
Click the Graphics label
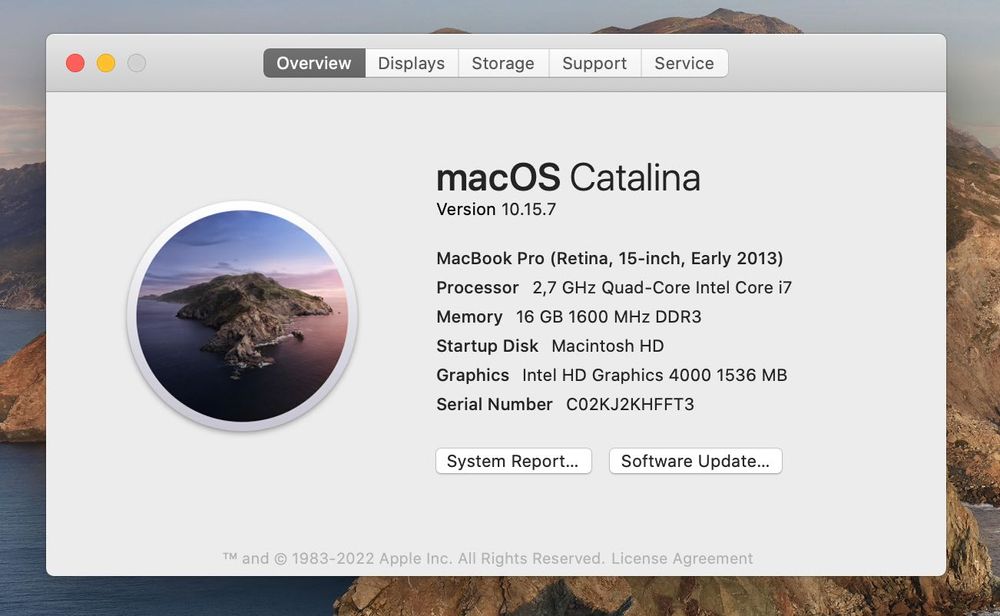(473, 375)
